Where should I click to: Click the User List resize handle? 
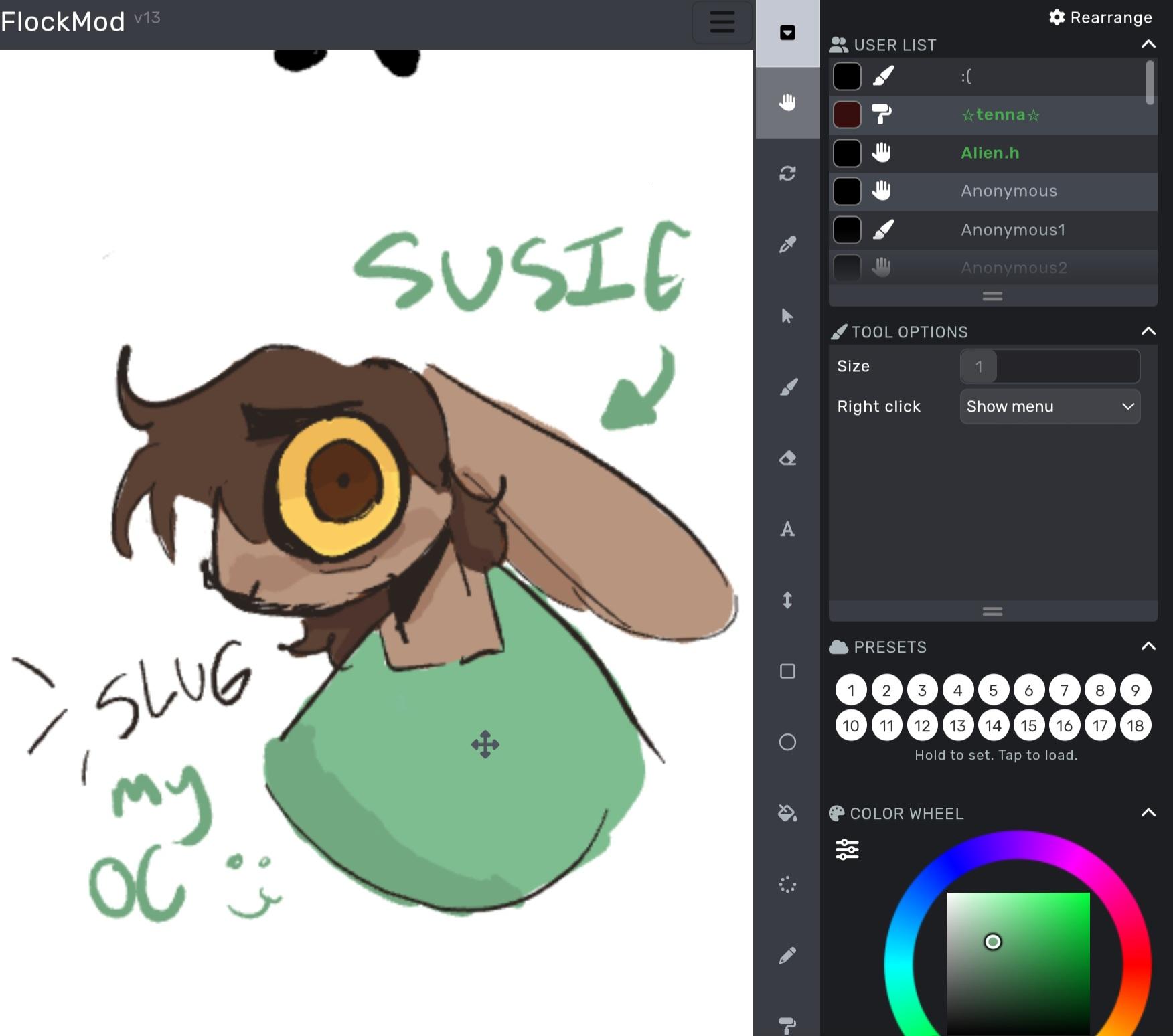point(992,296)
